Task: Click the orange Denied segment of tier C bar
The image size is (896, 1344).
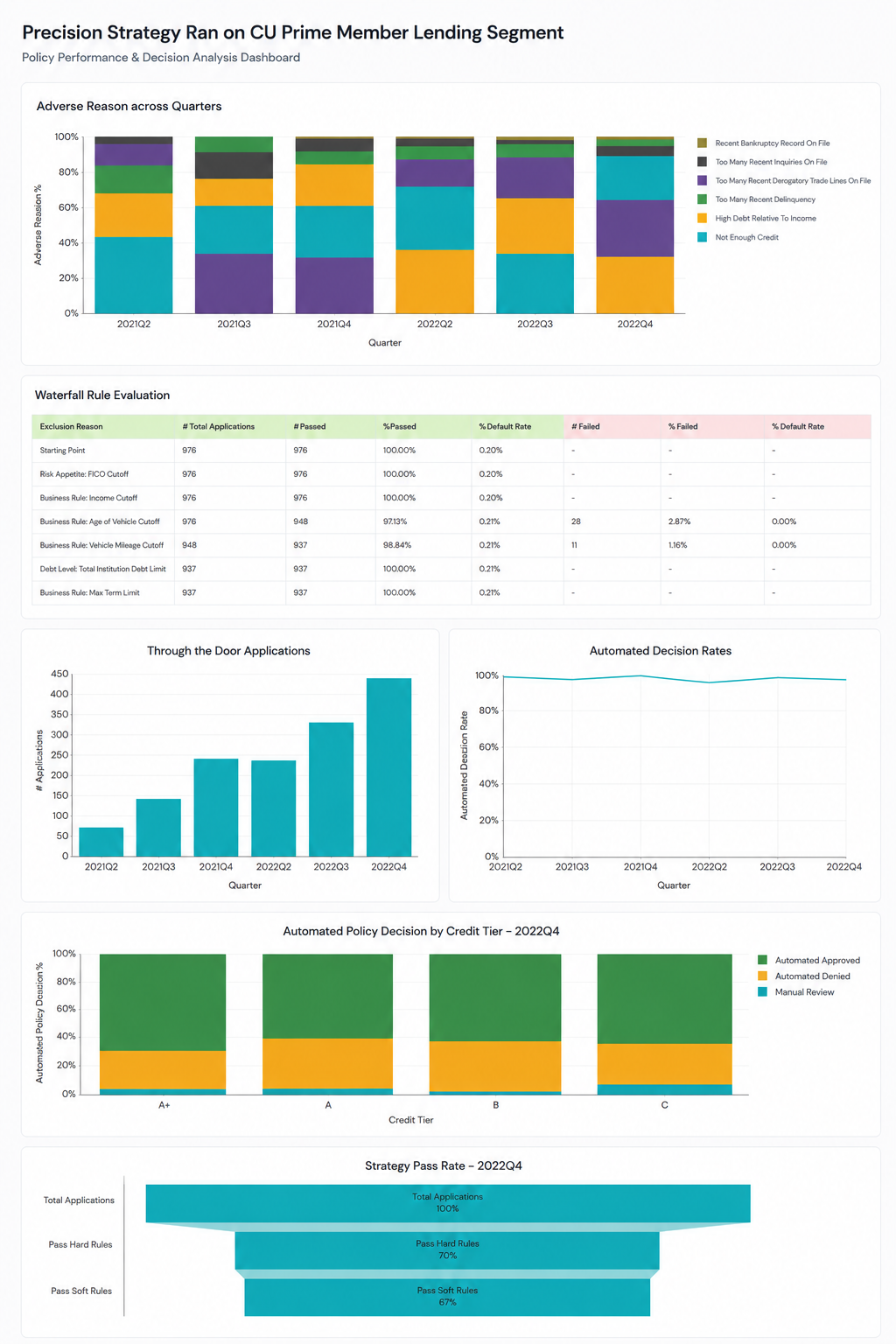Action: (x=665, y=1064)
